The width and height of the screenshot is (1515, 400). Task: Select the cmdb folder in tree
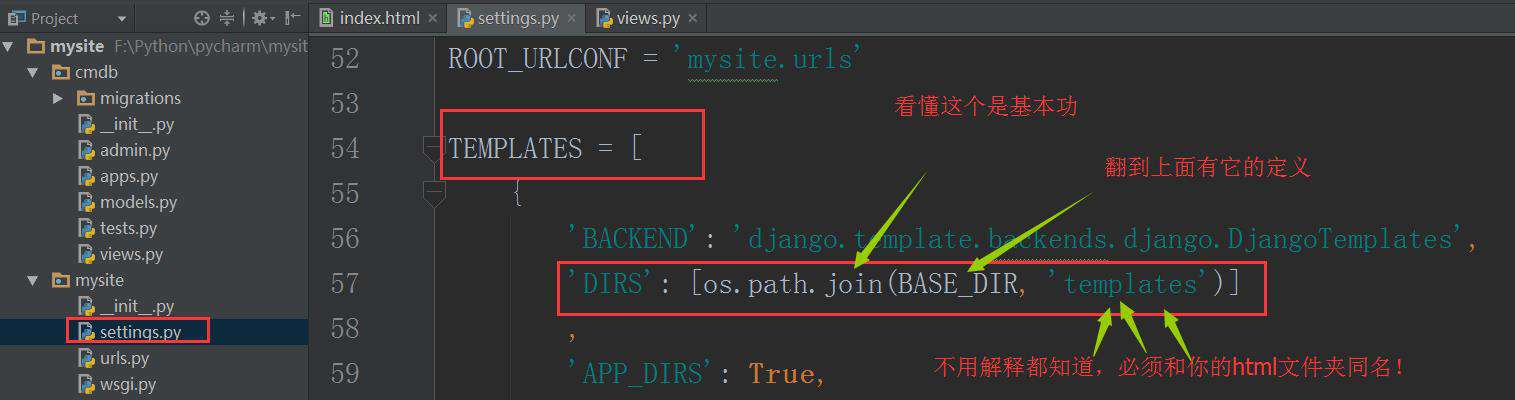point(97,72)
